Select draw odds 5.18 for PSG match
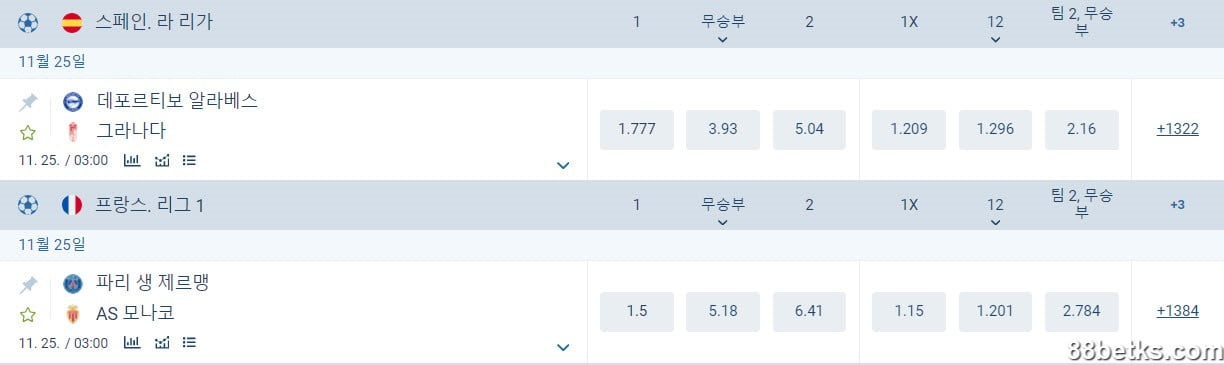This screenshot has width=1224, height=365. click(x=723, y=311)
